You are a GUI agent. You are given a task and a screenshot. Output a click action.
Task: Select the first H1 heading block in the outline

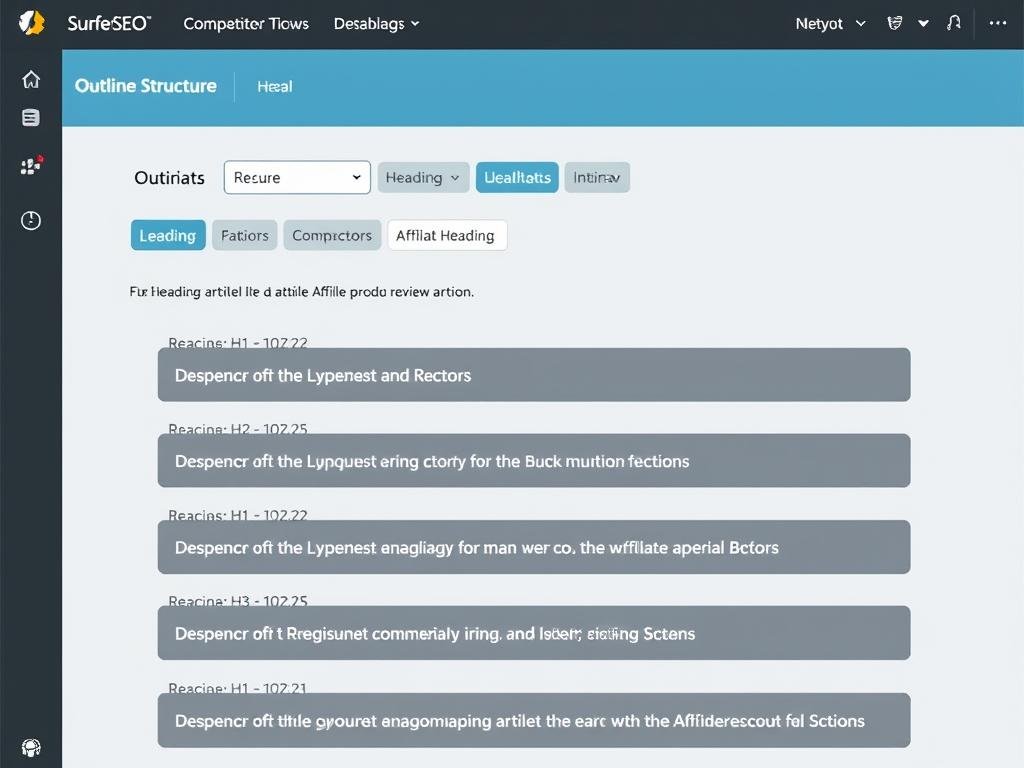pos(533,374)
